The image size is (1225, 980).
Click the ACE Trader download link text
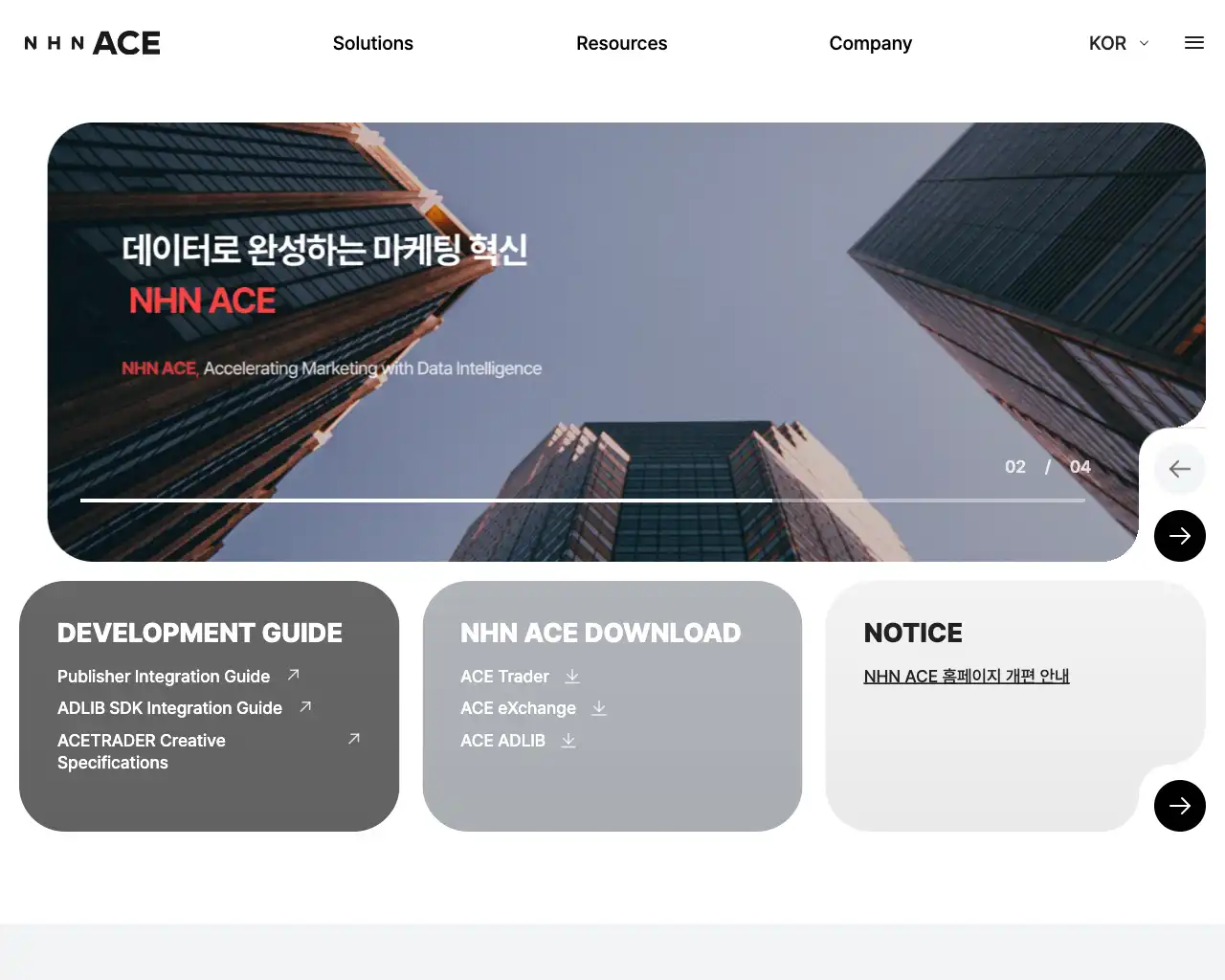(505, 677)
